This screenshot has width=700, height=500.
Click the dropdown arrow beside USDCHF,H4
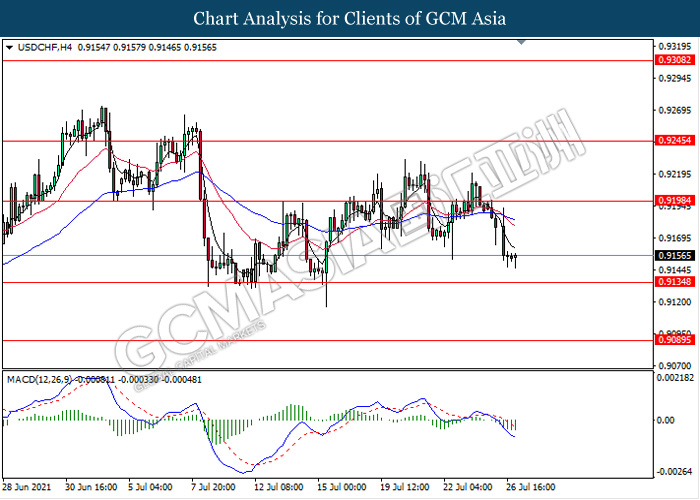click(x=9, y=47)
